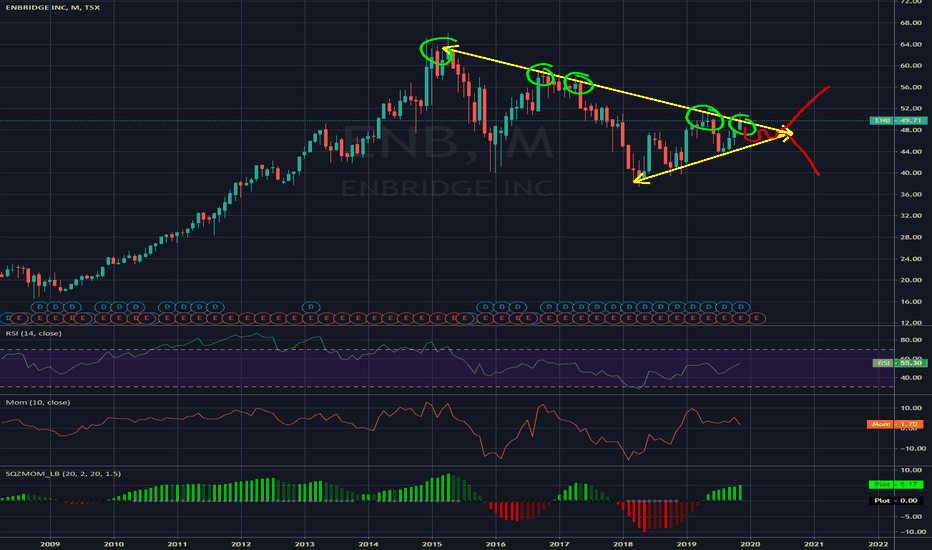Click the 68.00 price axis value
Screen dimensions: 932x550
(911, 23)
